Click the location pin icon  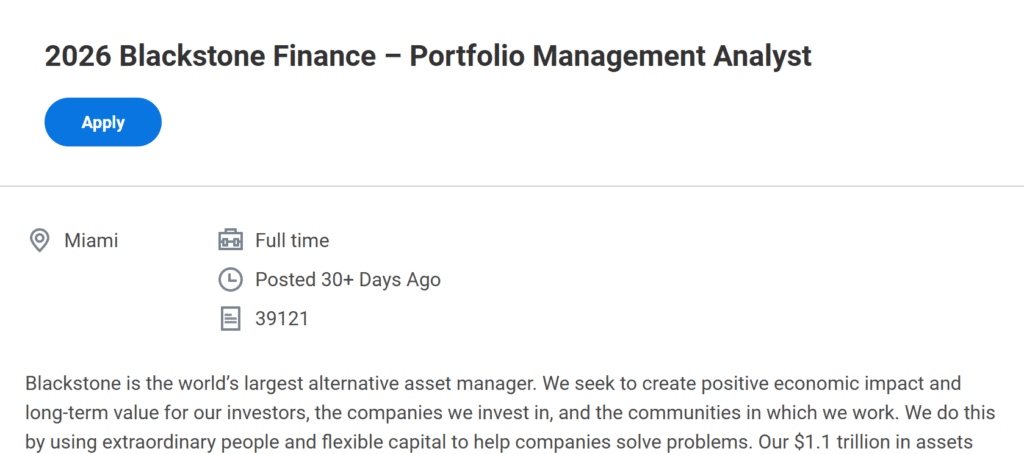[x=40, y=240]
